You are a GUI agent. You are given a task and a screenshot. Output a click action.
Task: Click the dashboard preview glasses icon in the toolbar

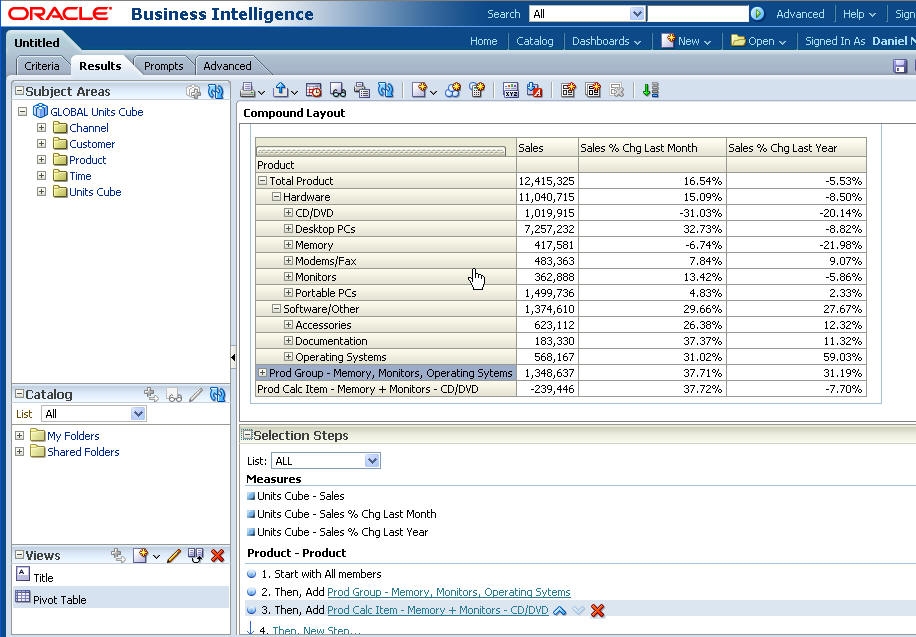(338, 90)
